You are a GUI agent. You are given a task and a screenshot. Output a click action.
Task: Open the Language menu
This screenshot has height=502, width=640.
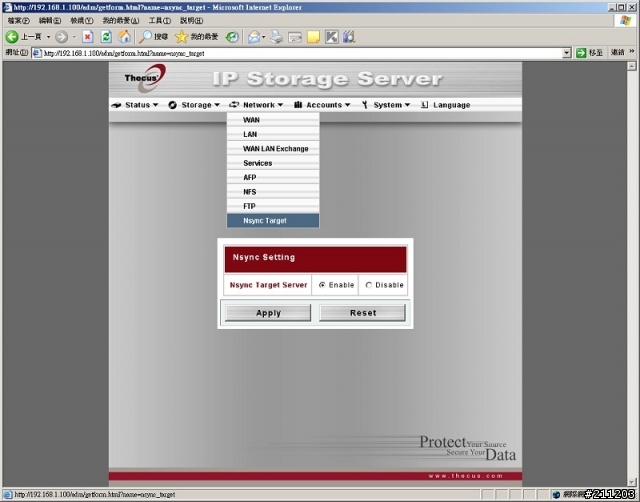[x=445, y=105]
